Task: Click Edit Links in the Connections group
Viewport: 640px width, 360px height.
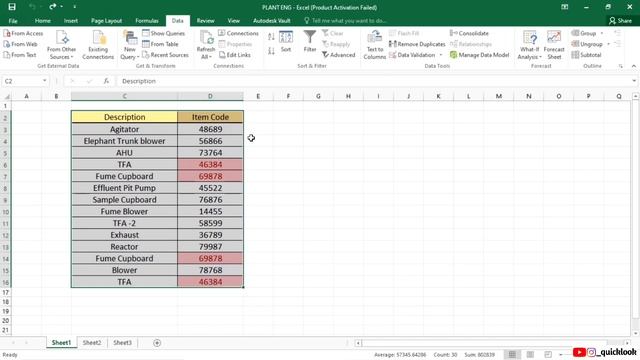Action: point(235,55)
